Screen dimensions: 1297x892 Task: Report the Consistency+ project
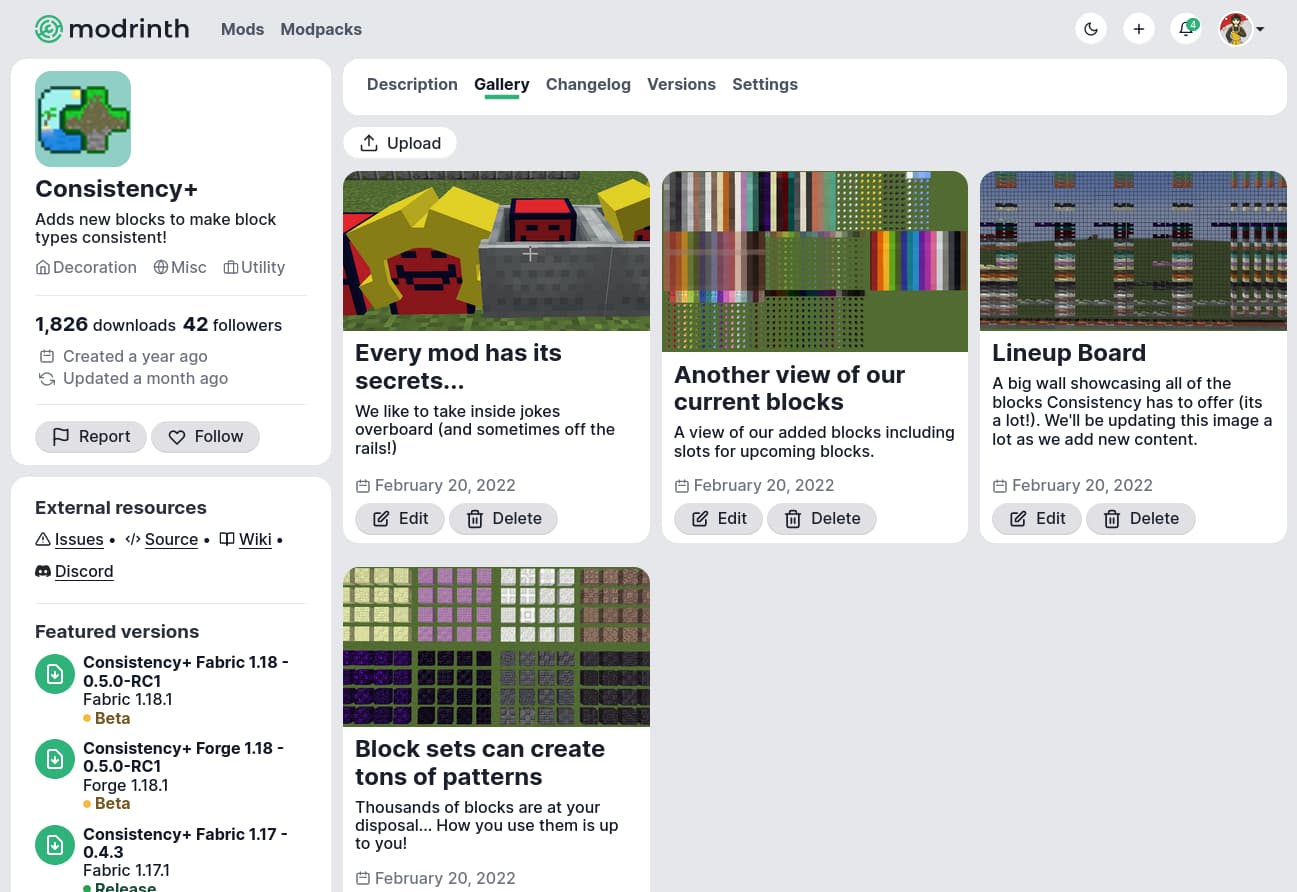[90, 436]
